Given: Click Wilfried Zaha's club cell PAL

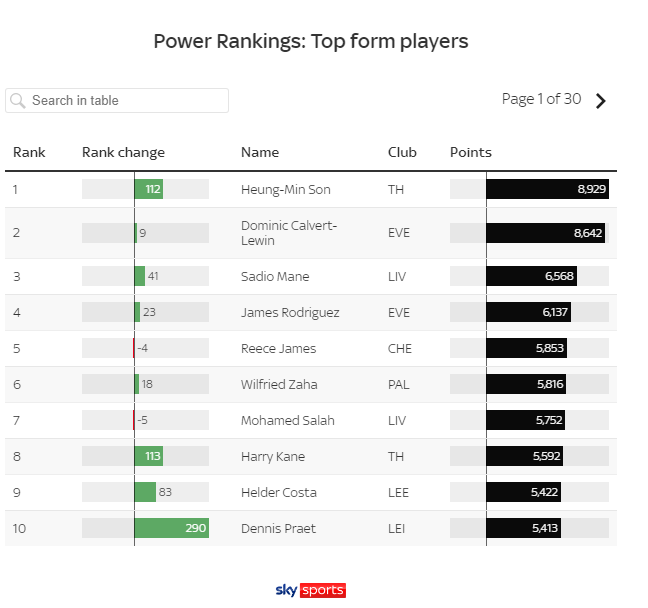Looking at the screenshot, I should [x=398, y=384].
